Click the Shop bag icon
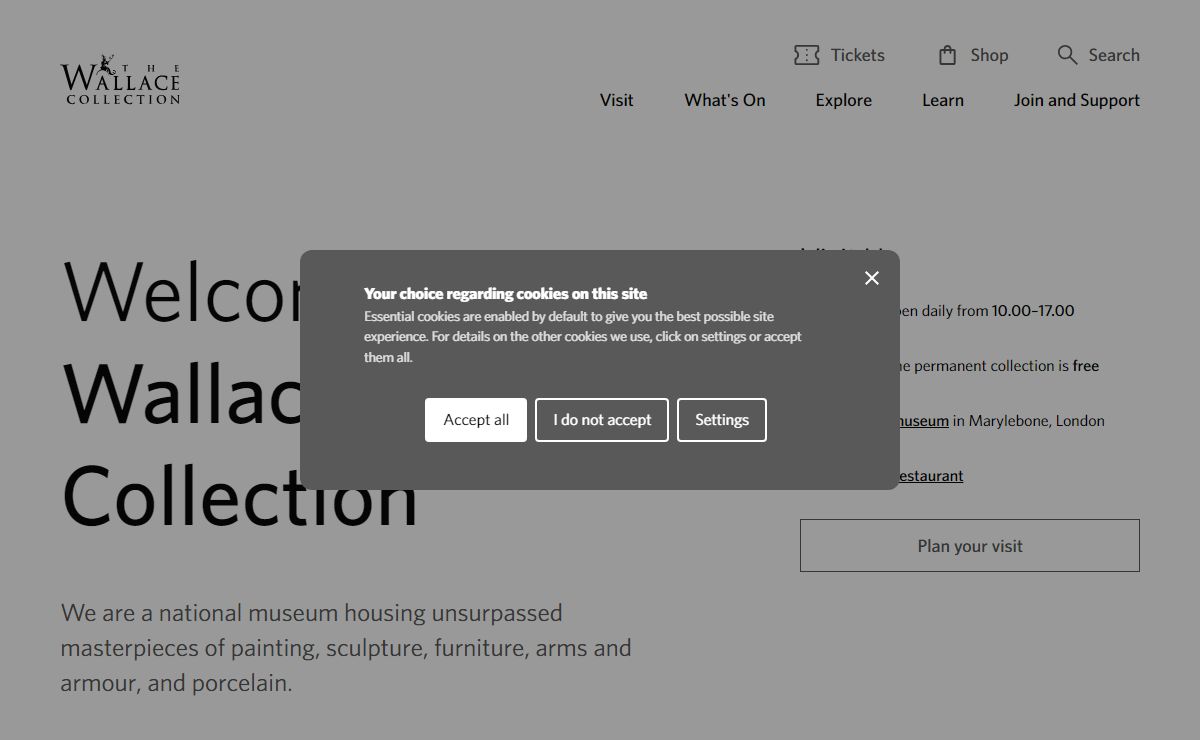 (947, 55)
